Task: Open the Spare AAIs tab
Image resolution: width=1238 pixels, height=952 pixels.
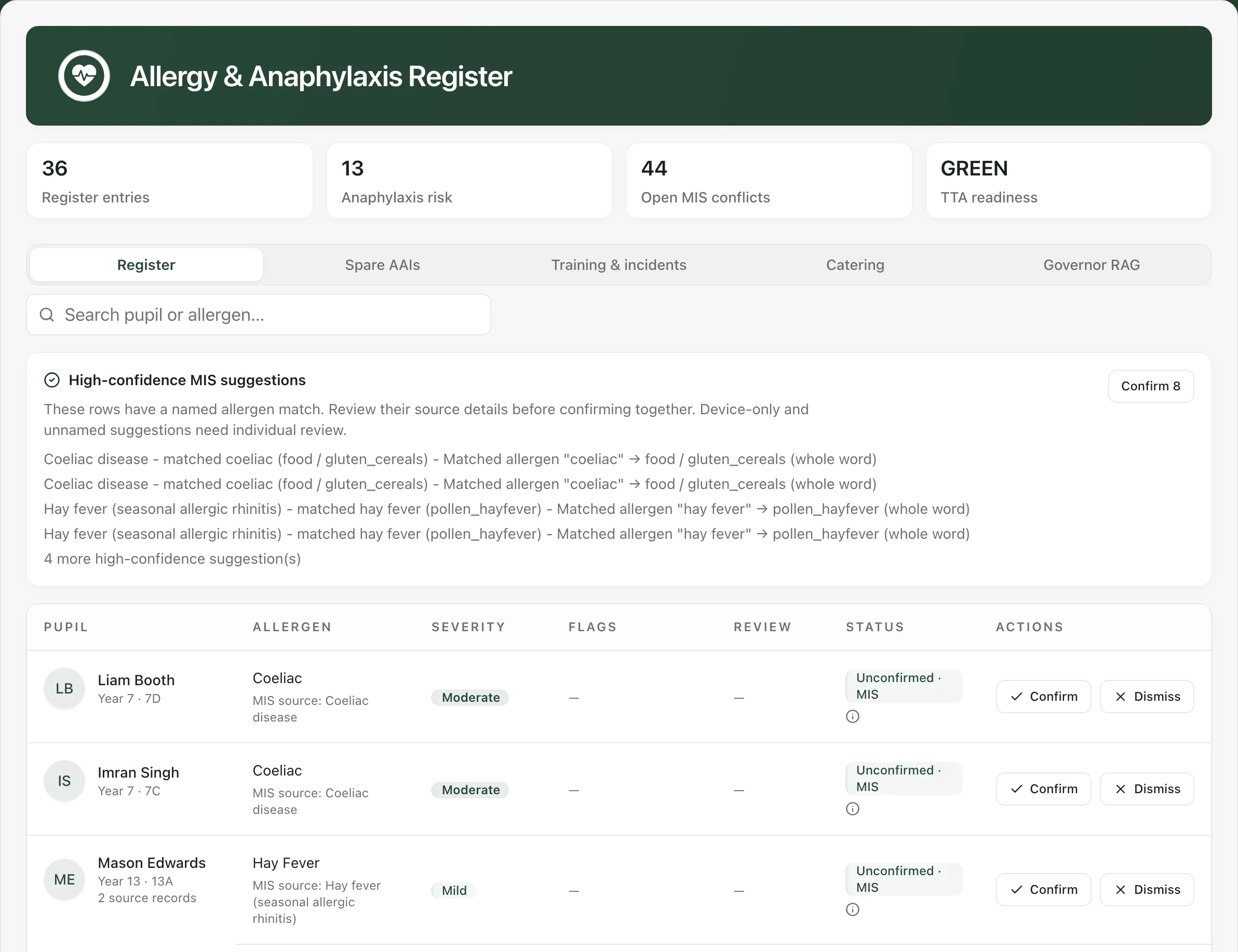Action: [x=383, y=265]
